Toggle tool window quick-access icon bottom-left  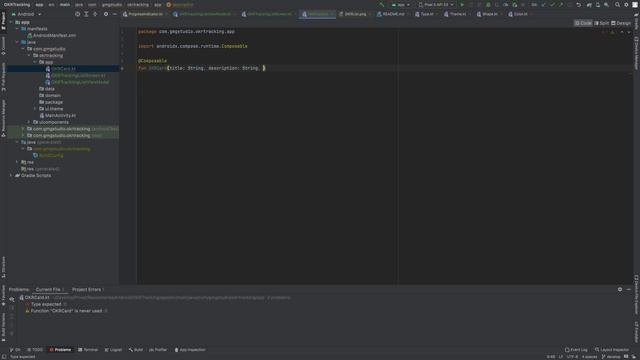coord(4,356)
